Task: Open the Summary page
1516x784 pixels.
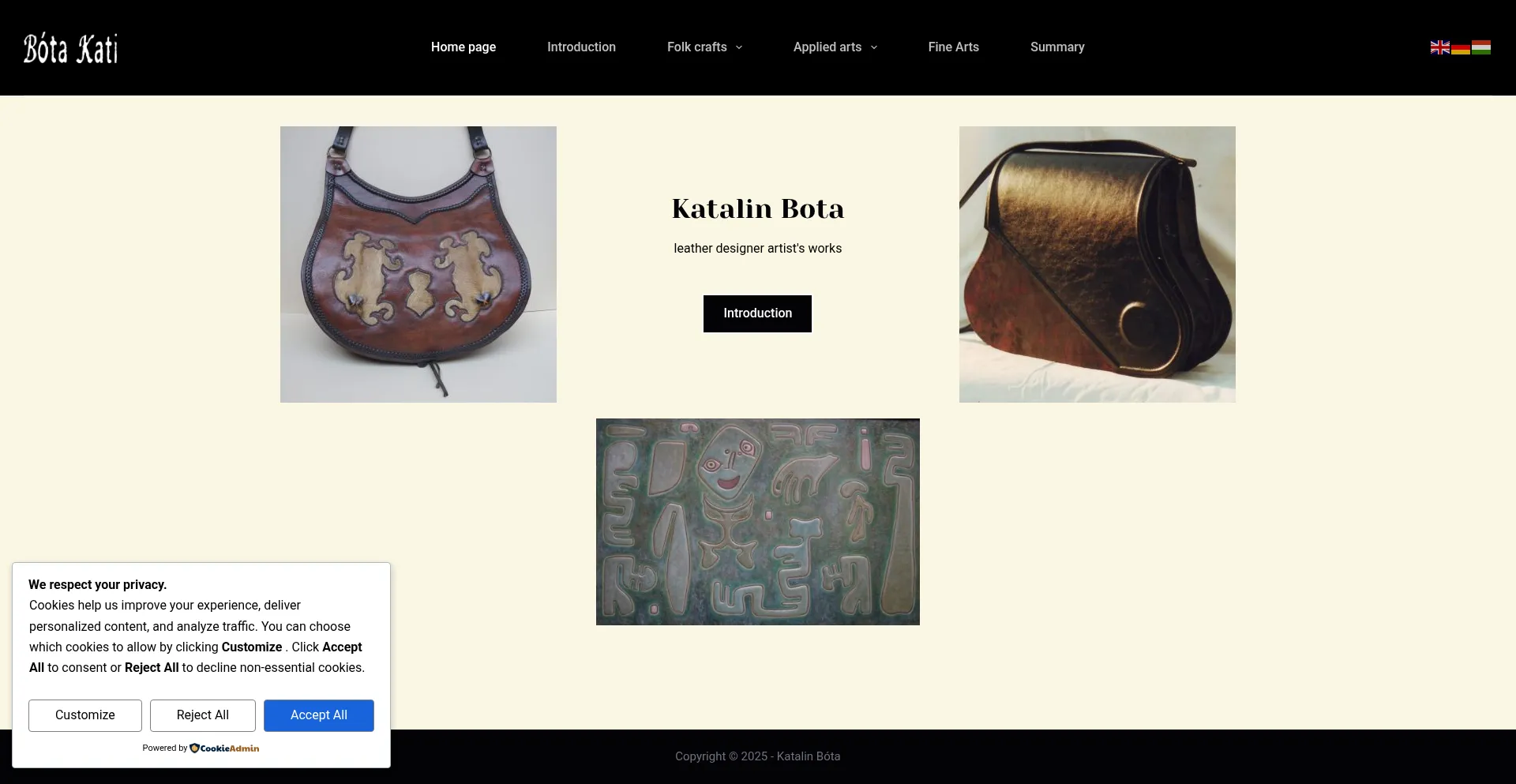Action: point(1057,47)
